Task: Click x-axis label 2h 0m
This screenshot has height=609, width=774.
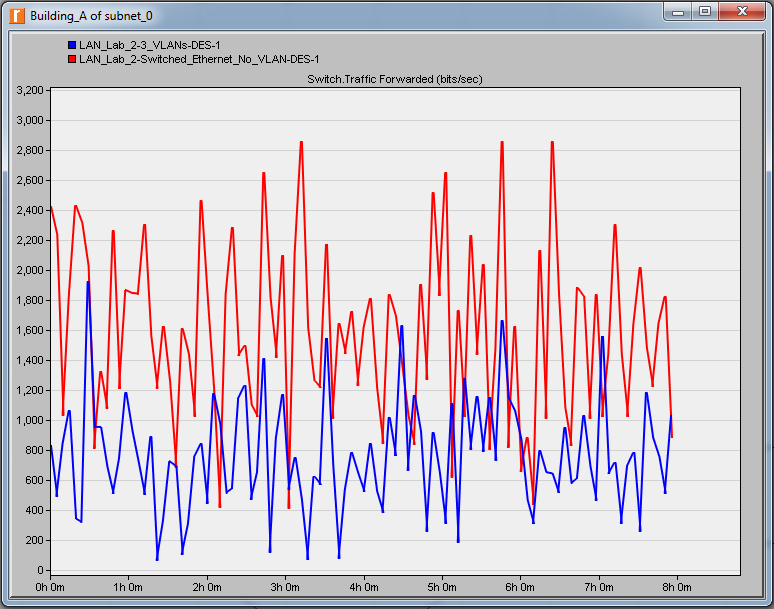Action: pyautogui.click(x=207, y=587)
